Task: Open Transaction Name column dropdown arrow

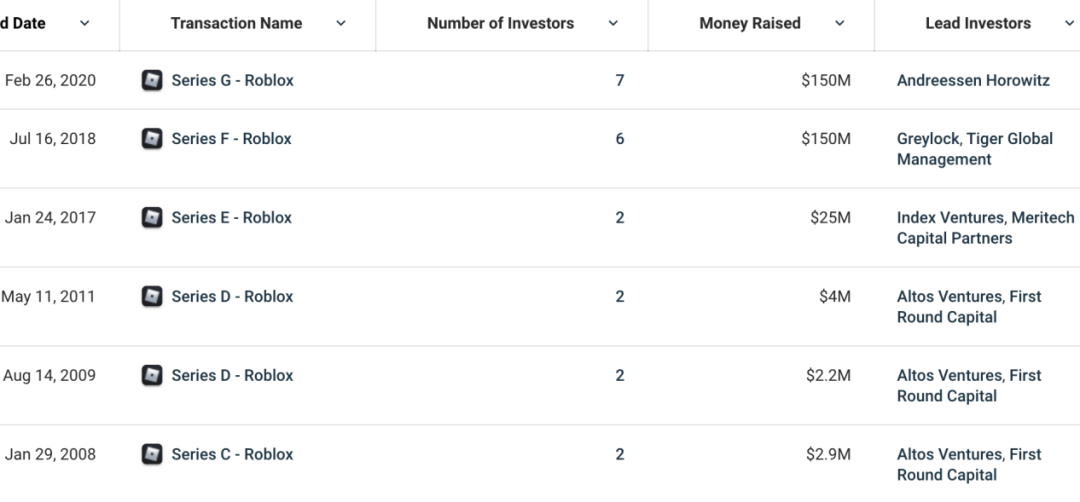Action: [341, 24]
